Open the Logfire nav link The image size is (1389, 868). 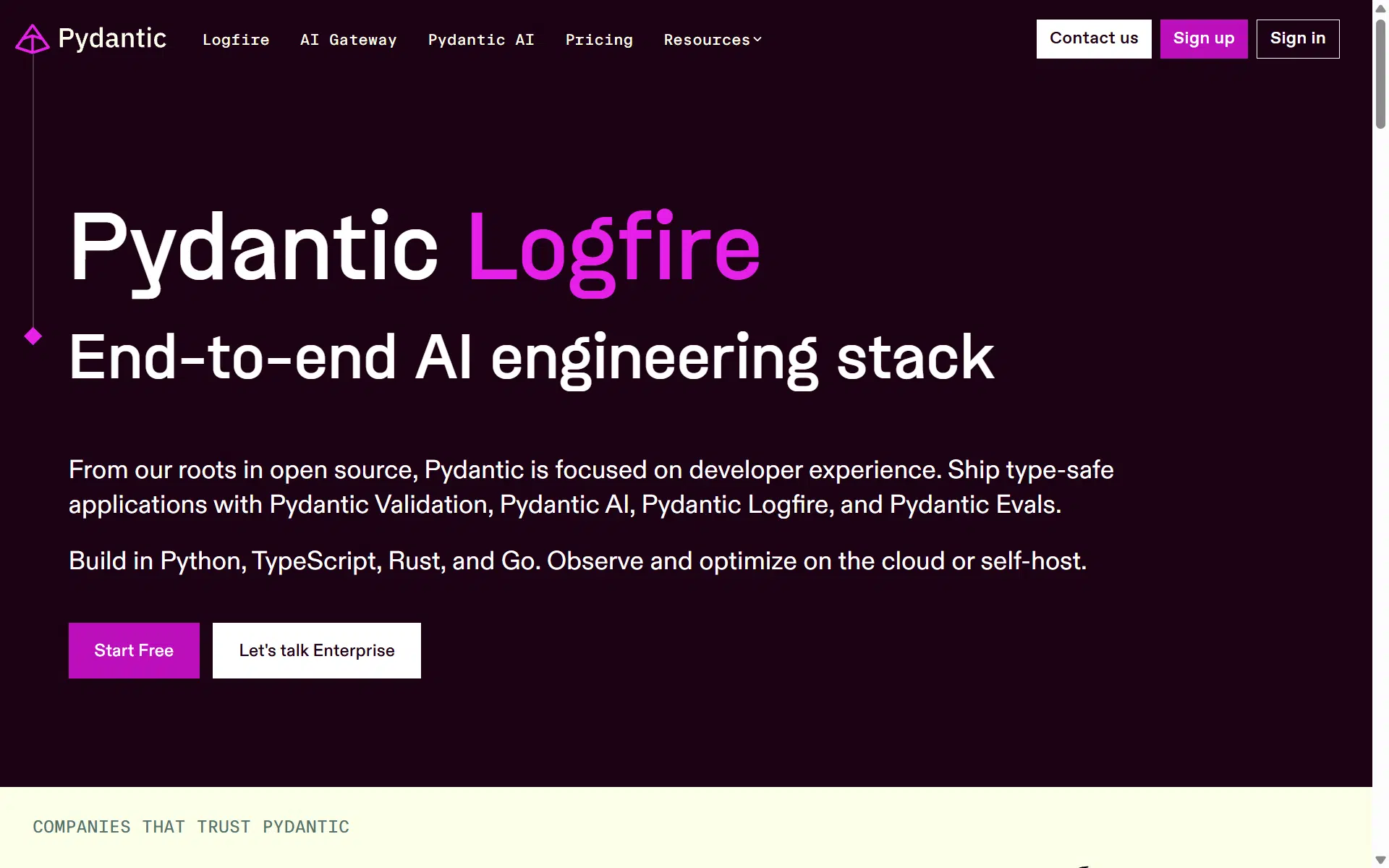tap(236, 40)
